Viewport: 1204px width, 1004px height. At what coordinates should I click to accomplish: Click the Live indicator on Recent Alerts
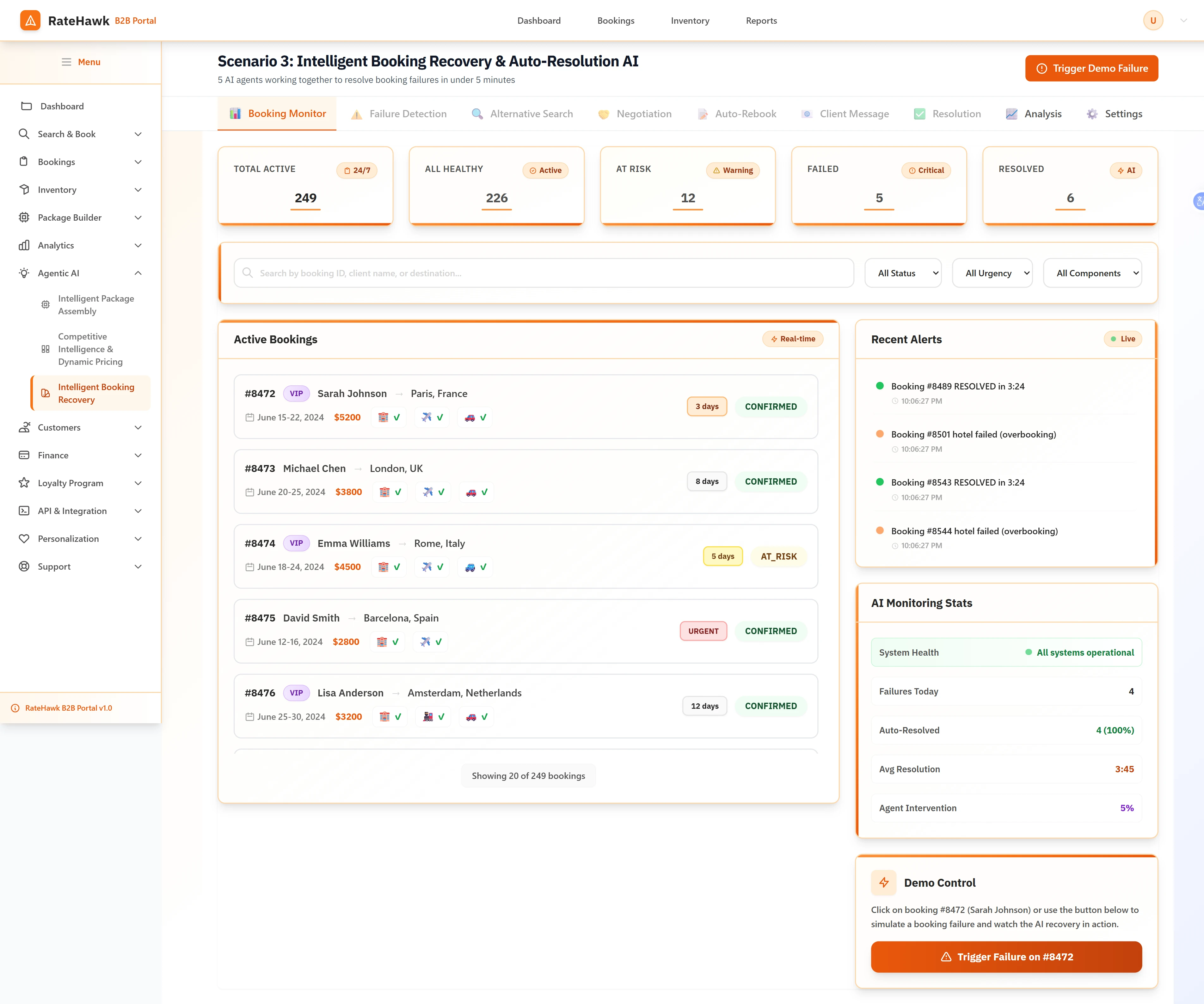pos(1122,339)
